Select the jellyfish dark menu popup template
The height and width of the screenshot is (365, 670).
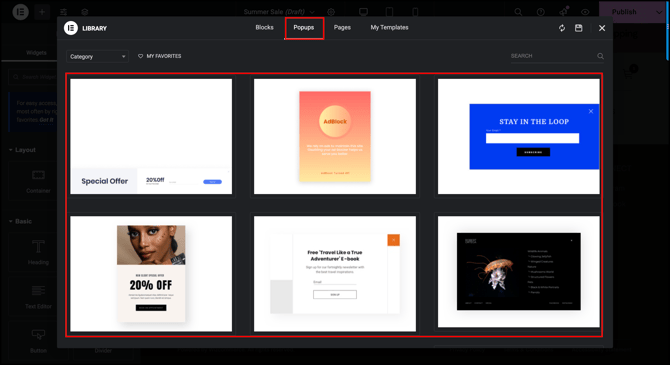(518, 272)
